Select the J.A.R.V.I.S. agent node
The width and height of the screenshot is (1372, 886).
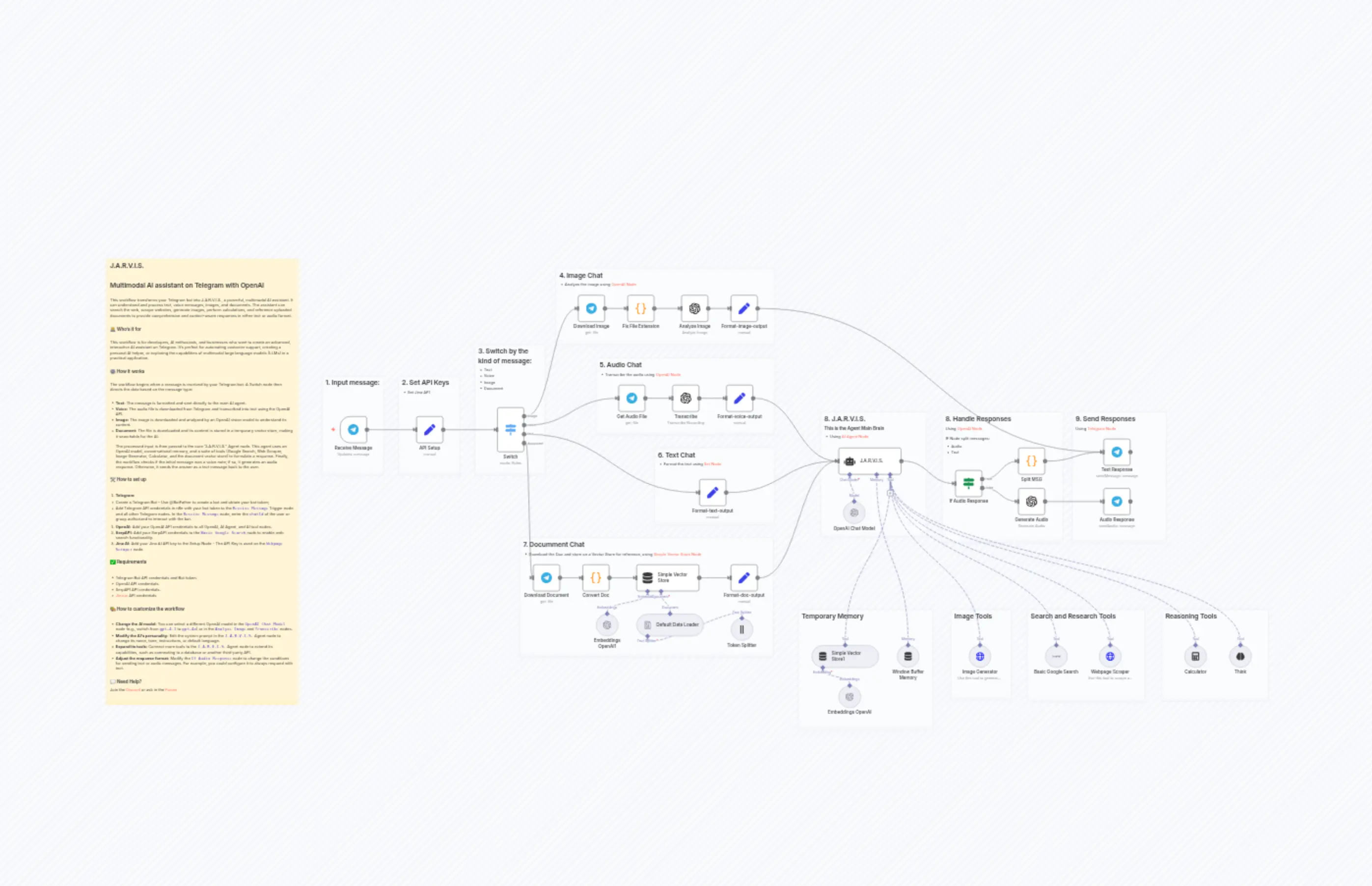tap(870, 460)
